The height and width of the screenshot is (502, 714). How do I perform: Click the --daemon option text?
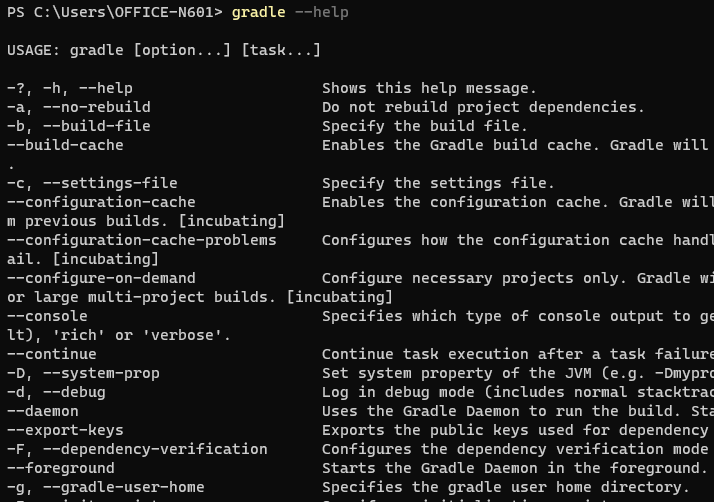pyautogui.click(x=42, y=411)
